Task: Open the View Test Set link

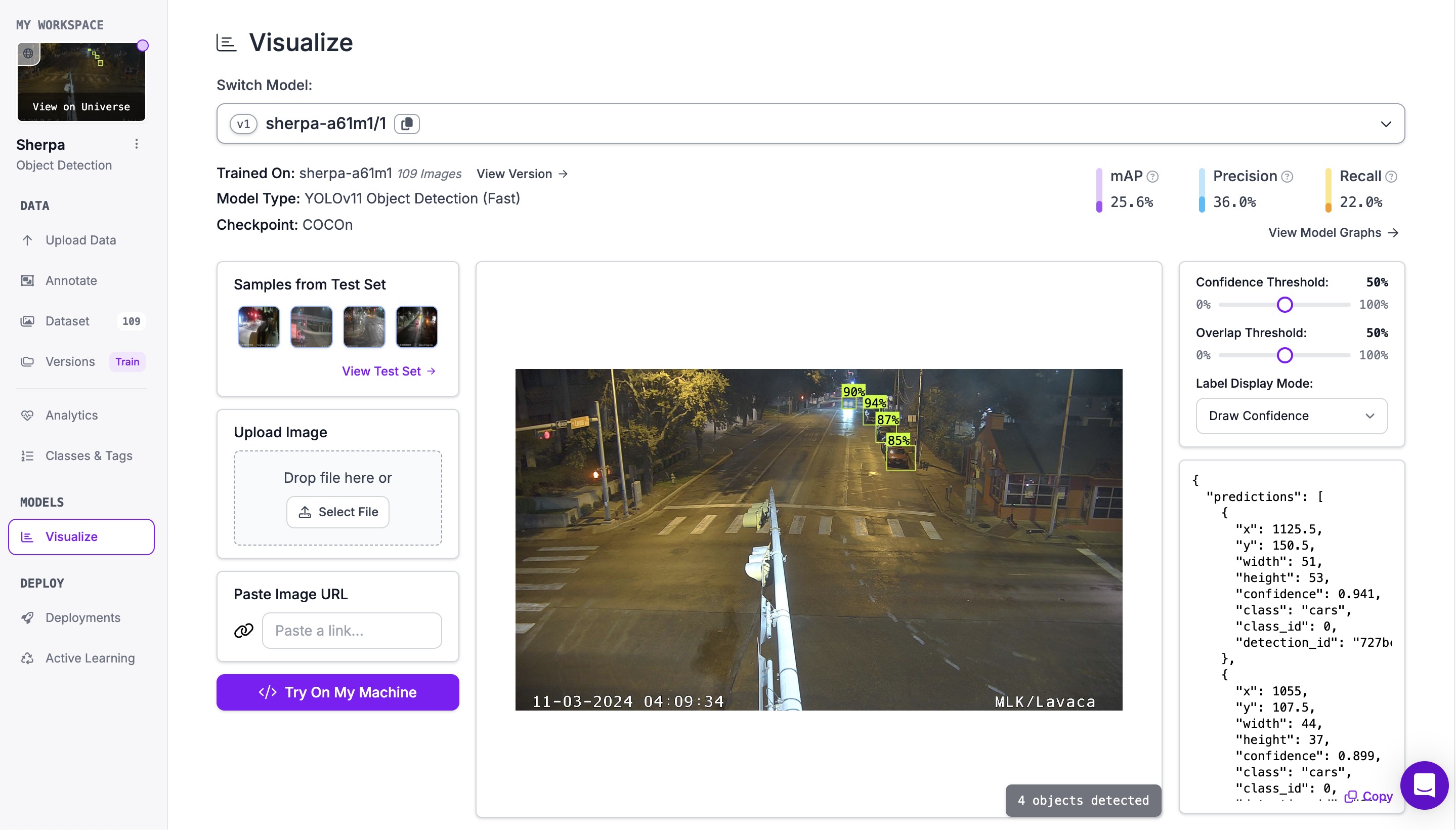Action: pyautogui.click(x=389, y=371)
